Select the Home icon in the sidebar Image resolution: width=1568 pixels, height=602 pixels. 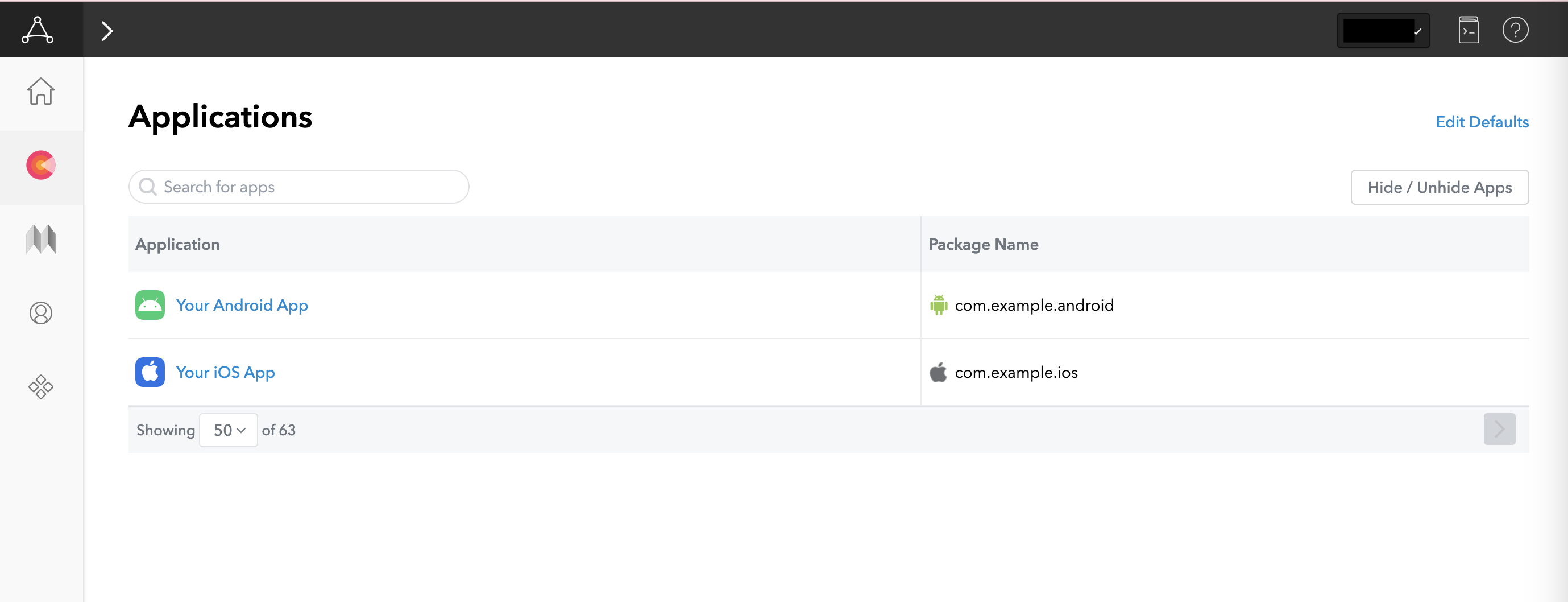pos(40,92)
